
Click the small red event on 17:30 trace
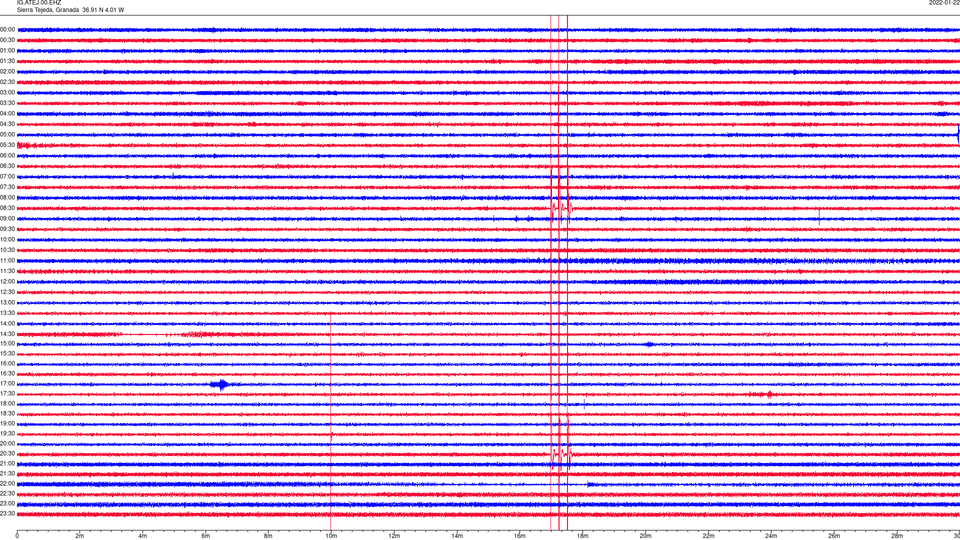click(769, 394)
